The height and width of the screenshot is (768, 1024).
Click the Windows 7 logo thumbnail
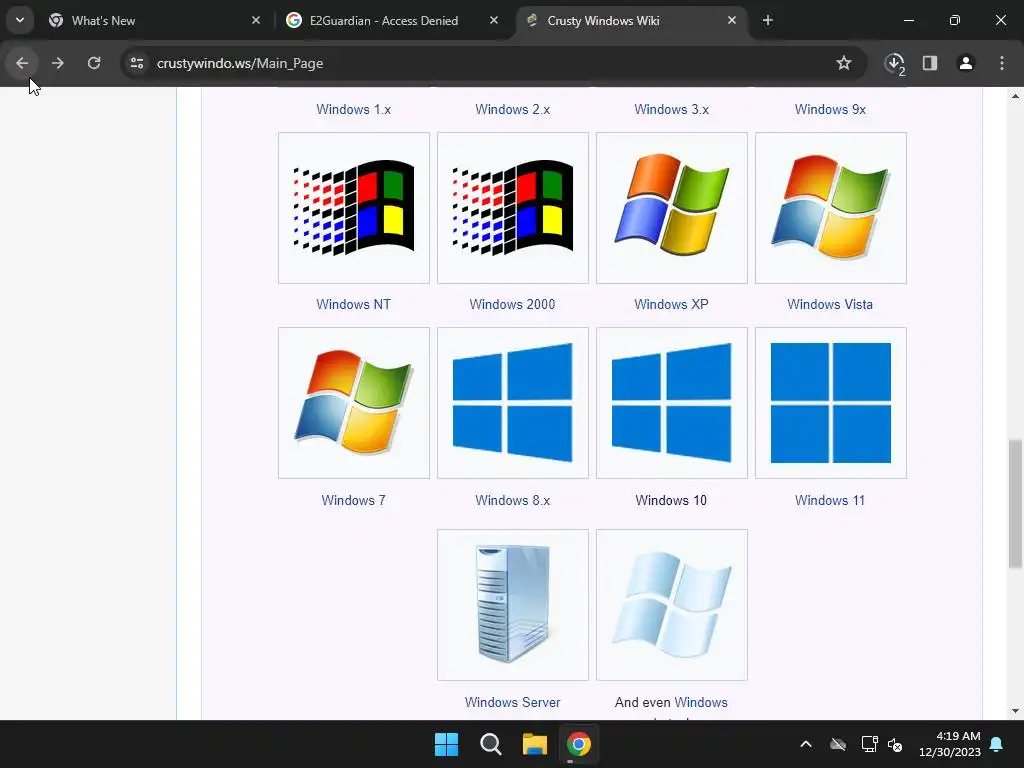(x=354, y=403)
